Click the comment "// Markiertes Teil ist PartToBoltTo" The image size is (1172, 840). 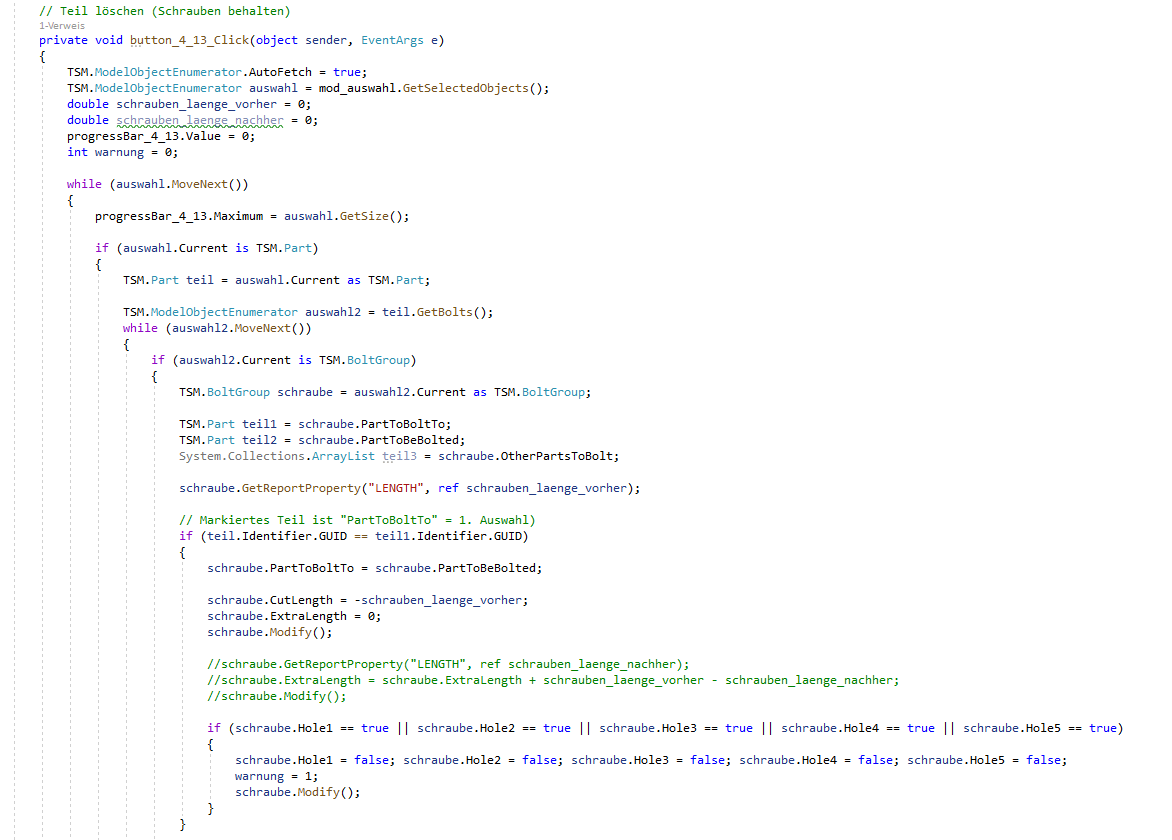coord(357,520)
